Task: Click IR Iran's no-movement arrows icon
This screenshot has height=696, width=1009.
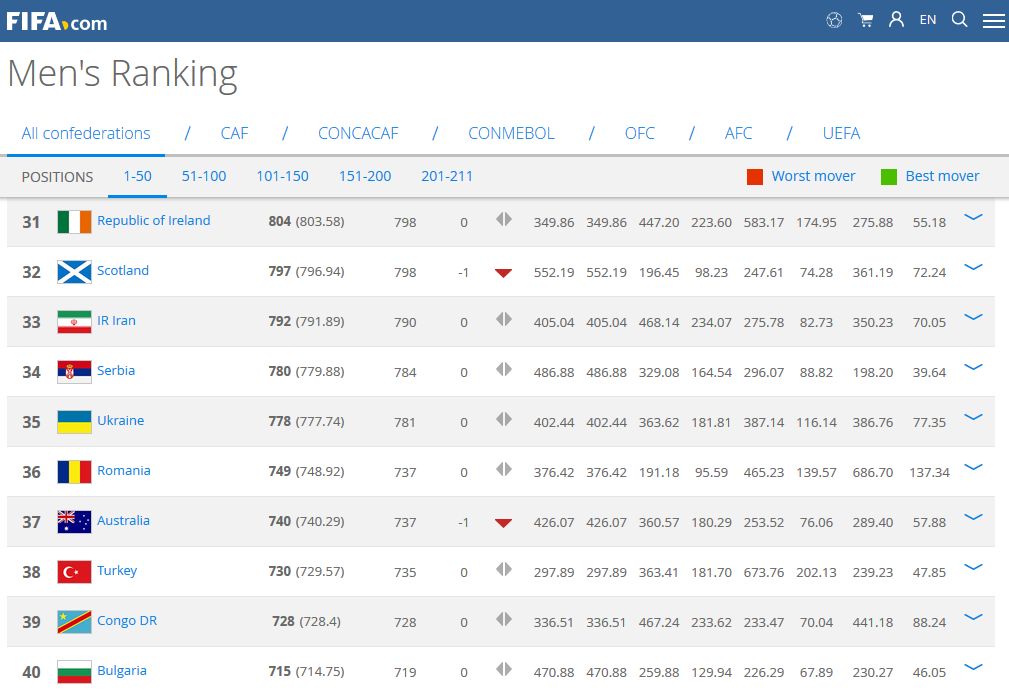Action: [504, 319]
